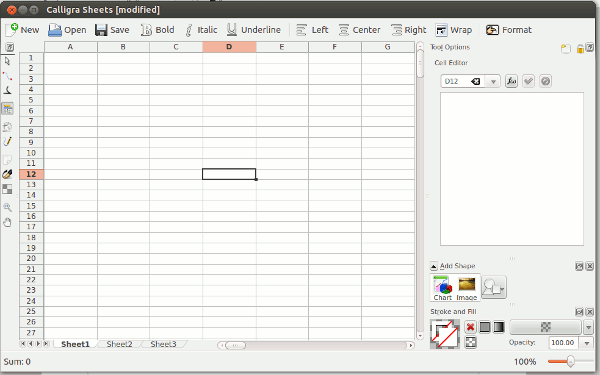Open the cell reference dropdown arrow
This screenshot has width=600, height=375.
(493, 82)
